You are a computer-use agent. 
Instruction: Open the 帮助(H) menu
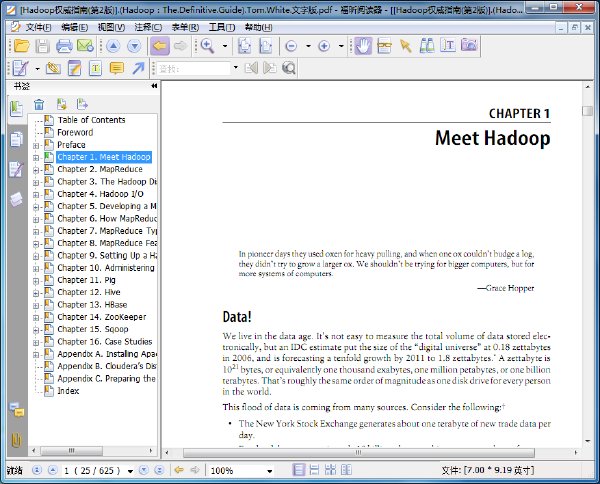tap(259, 27)
